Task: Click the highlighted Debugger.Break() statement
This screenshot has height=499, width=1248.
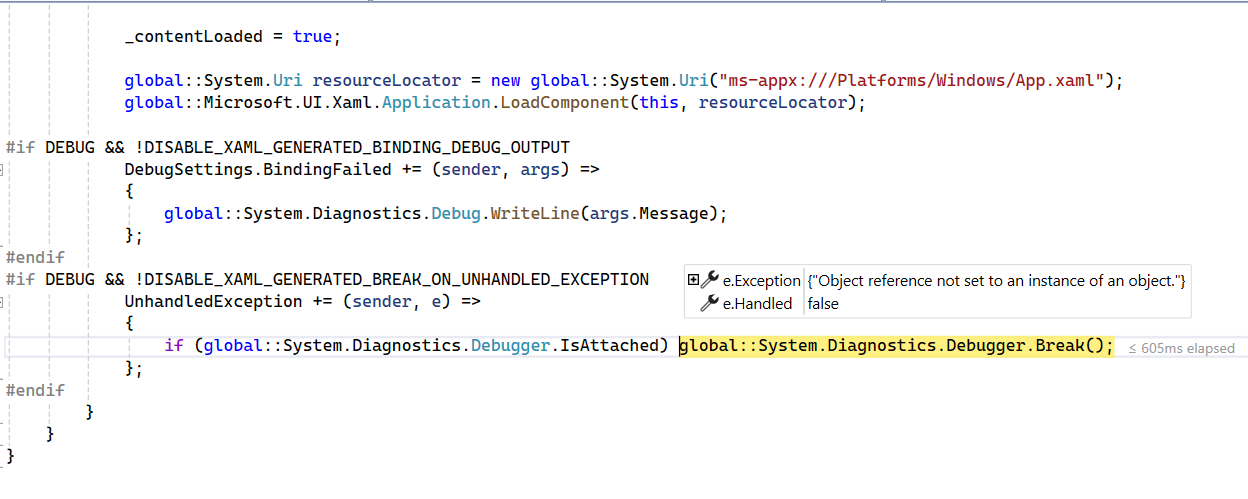Action: 896,346
